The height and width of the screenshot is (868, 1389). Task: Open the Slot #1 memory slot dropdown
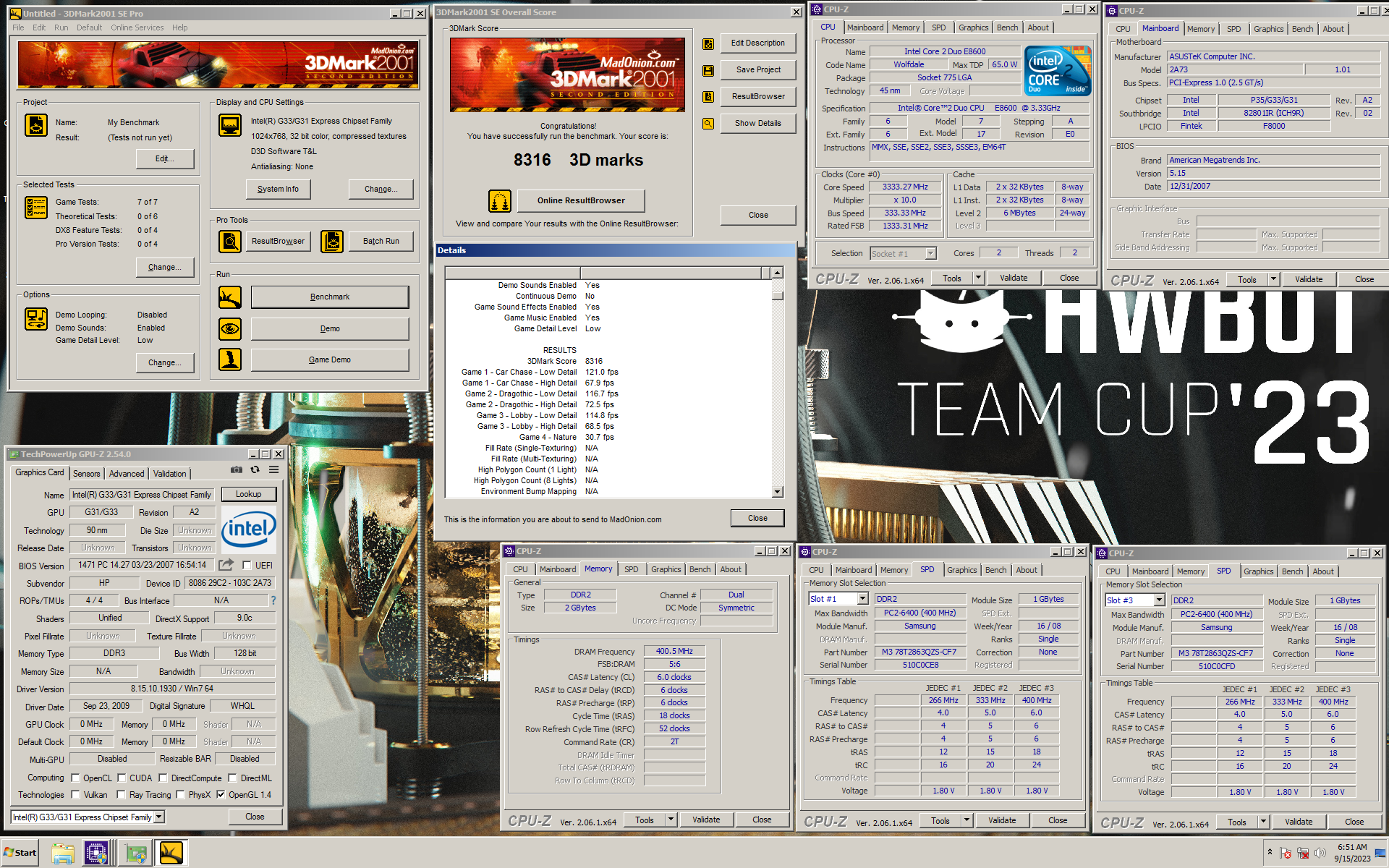click(862, 599)
